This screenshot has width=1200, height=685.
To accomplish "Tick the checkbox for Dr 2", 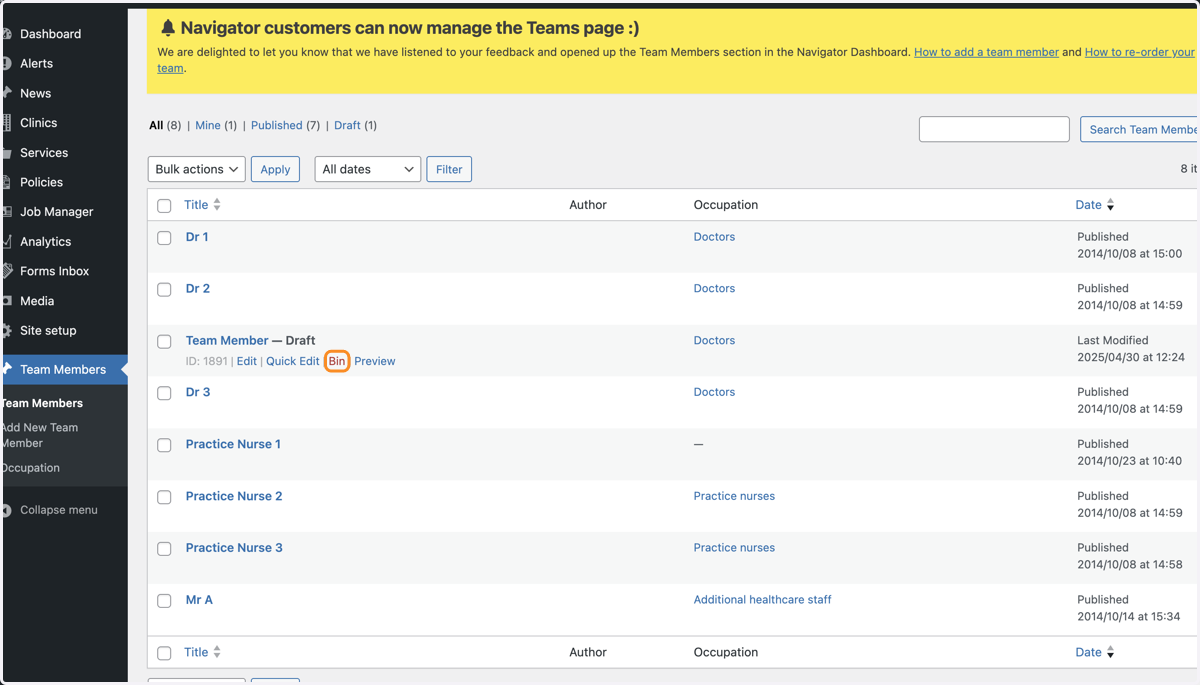I will click(x=164, y=289).
